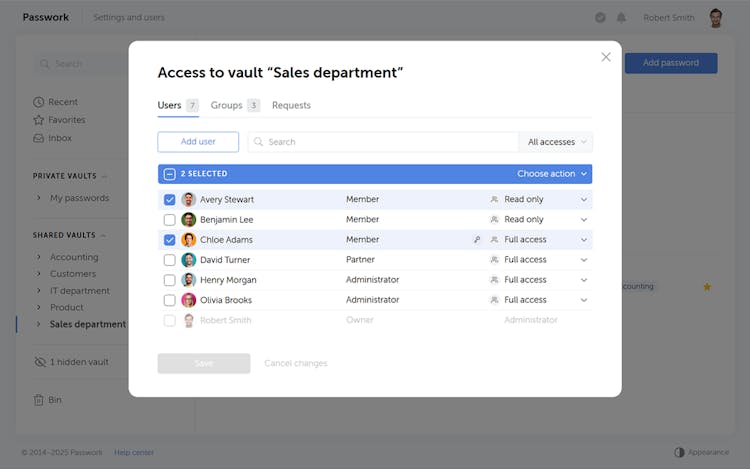Click the Add user button

point(198,142)
